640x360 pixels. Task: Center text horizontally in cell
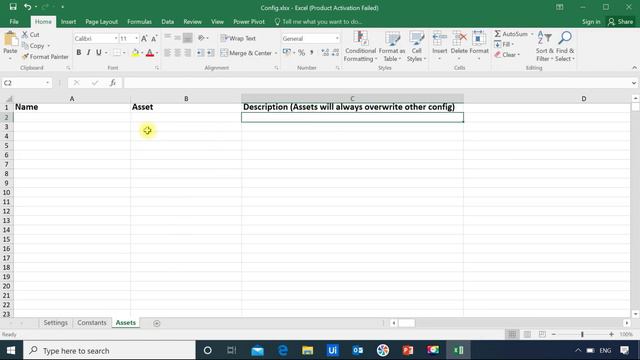pyautogui.click(x=178, y=53)
